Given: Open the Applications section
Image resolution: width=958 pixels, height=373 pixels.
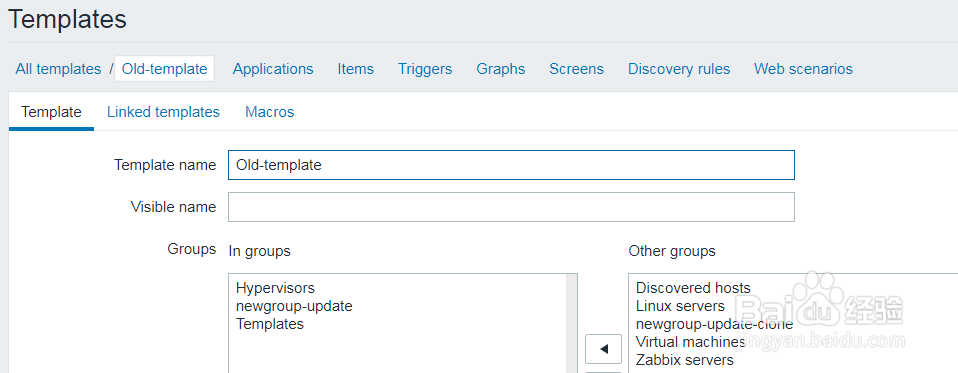Looking at the screenshot, I should click(273, 69).
